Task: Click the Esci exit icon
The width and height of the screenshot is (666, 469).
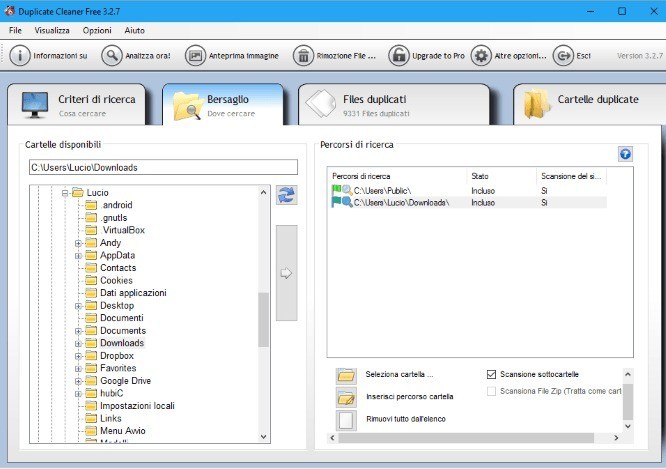Action: [563, 55]
